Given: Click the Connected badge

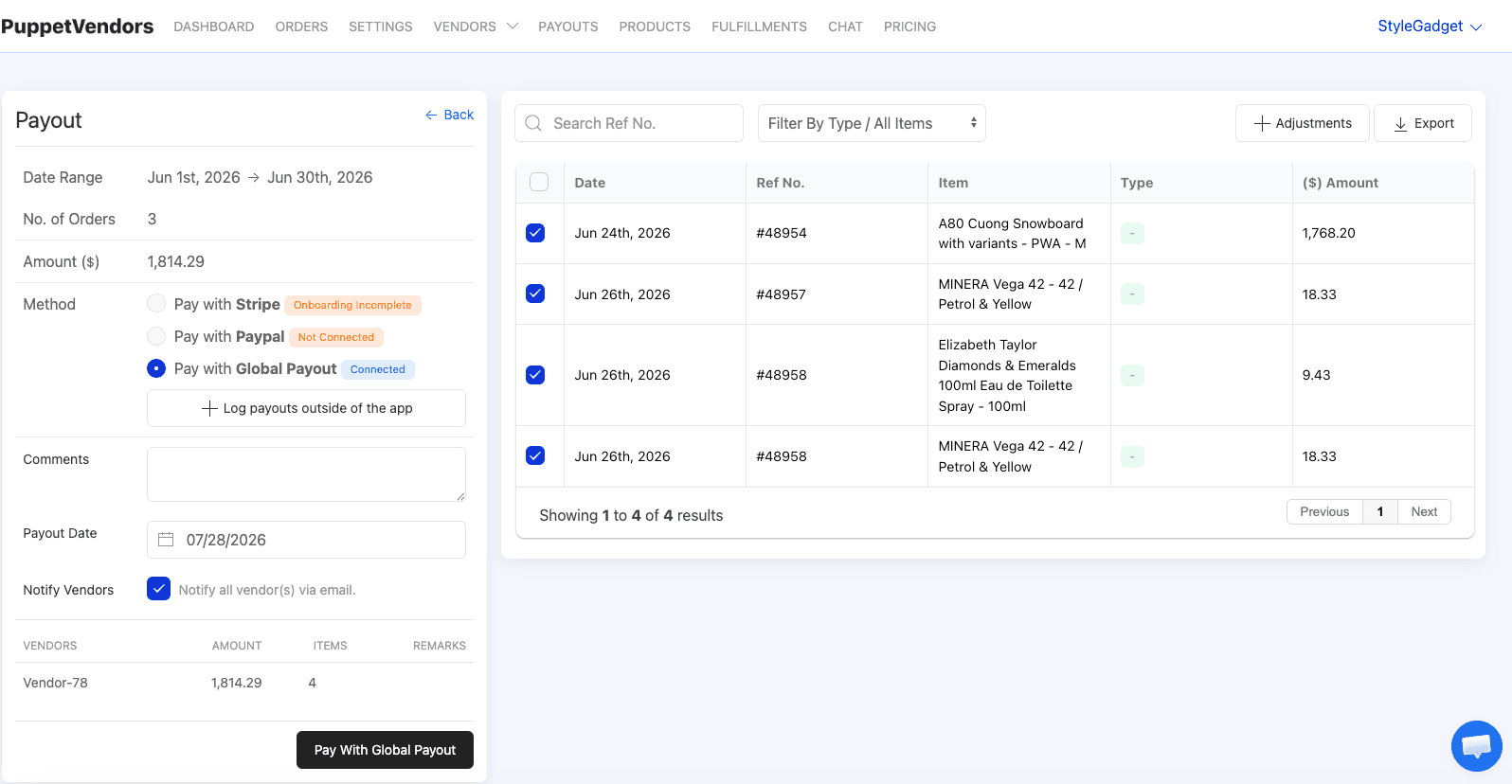Looking at the screenshot, I should click(378, 369).
